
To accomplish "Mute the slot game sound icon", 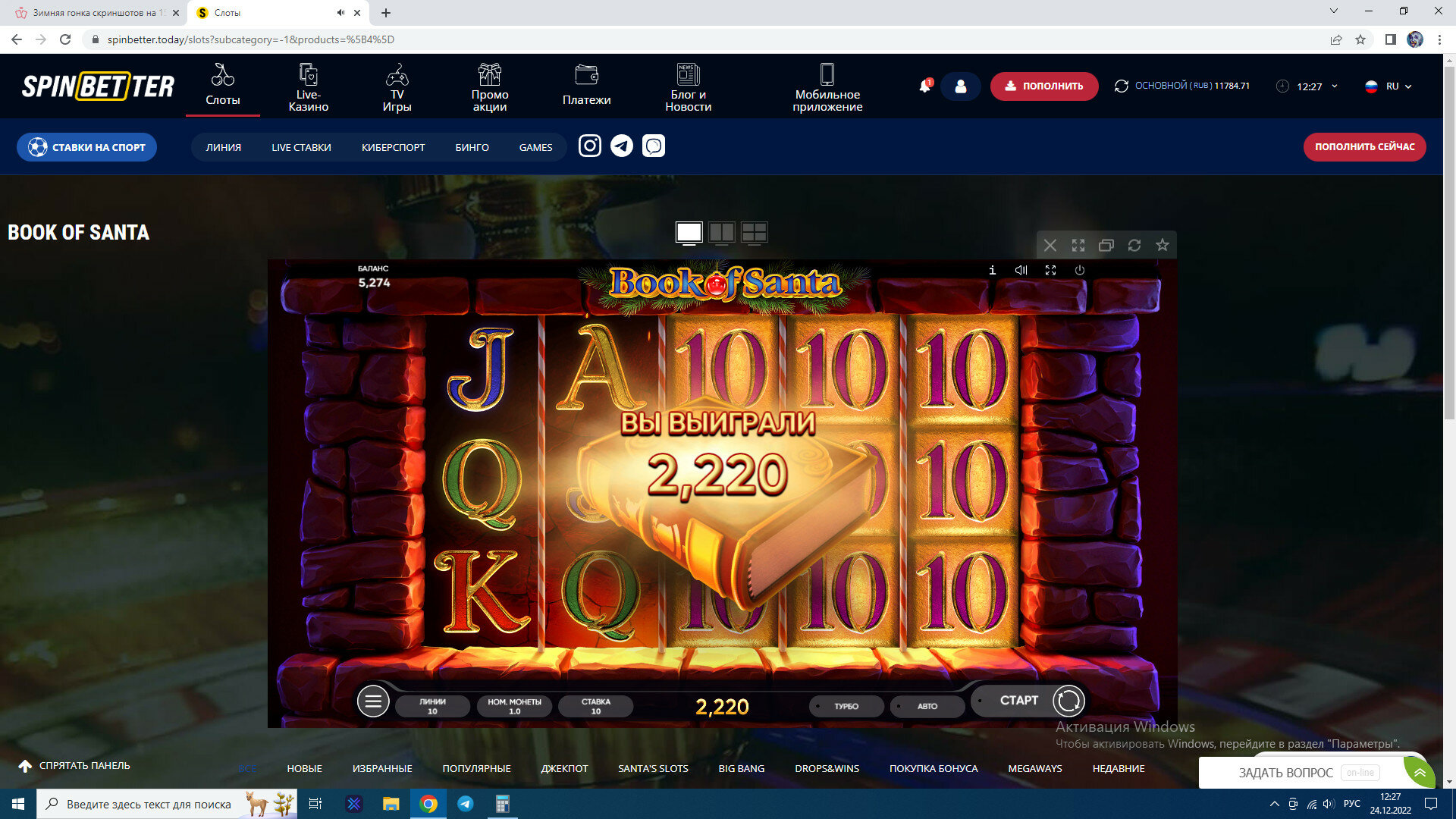I will coord(1021,270).
